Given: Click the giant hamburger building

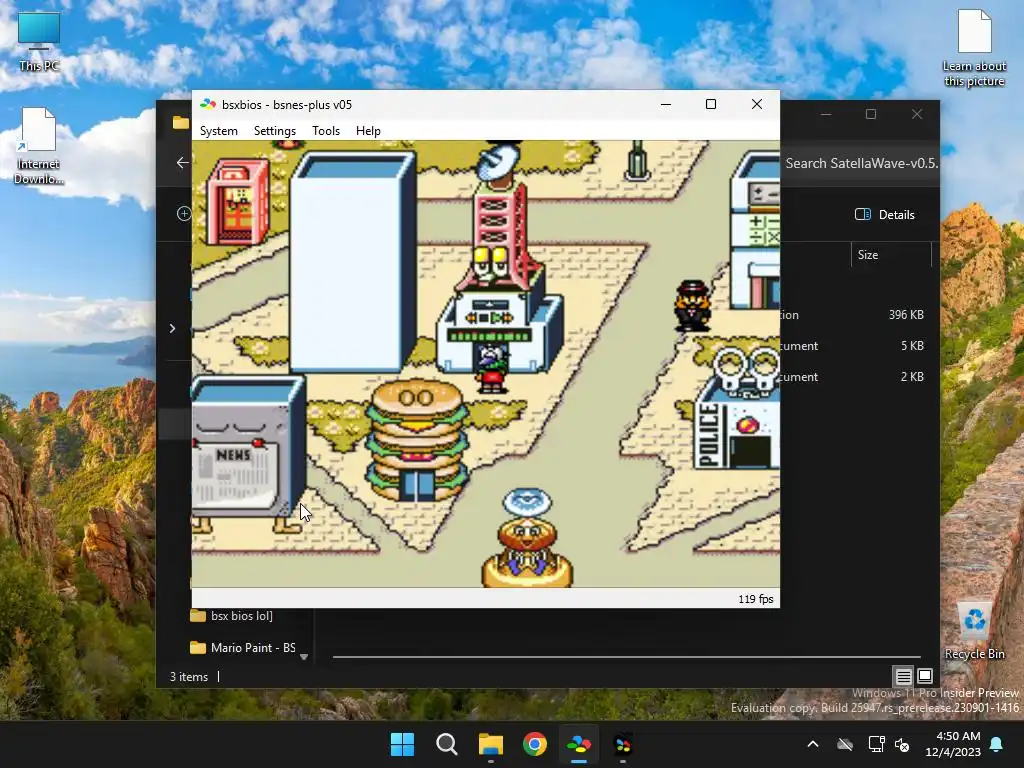Looking at the screenshot, I should point(417,441).
